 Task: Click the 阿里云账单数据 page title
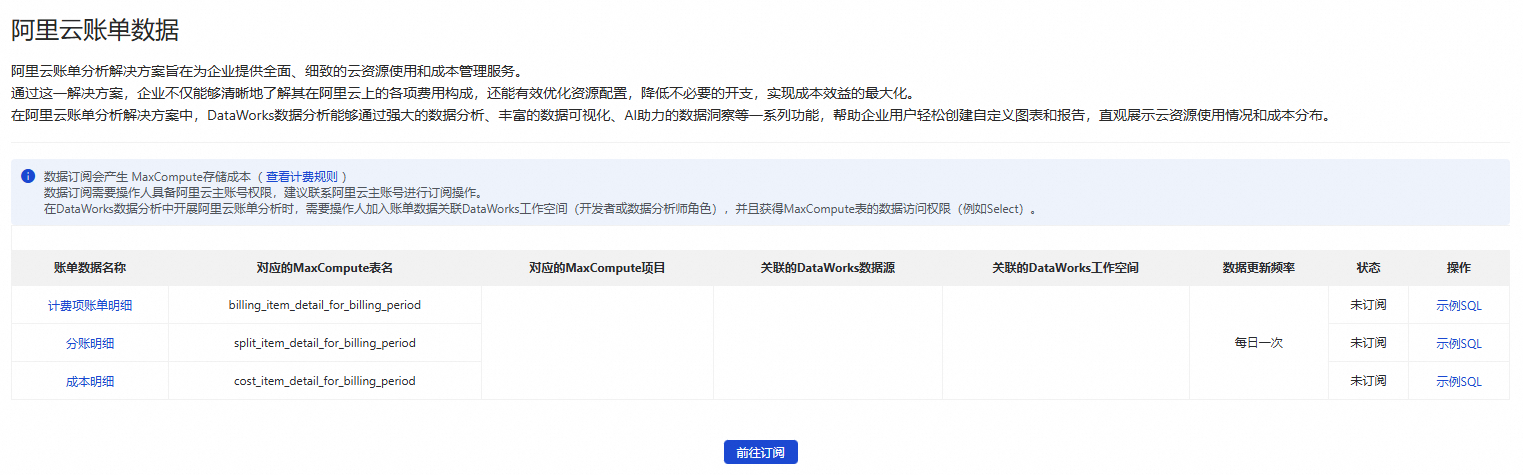tap(95, 30)
